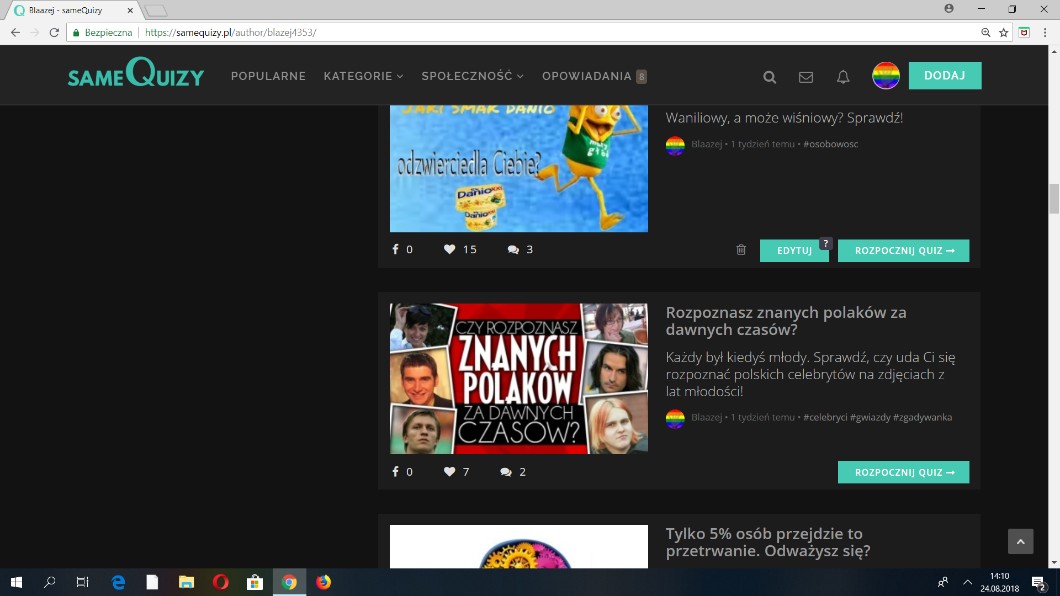Click the scroll-to-top arrow button
Screen dimensions: 1060x596
click(x=1020, y=541)
